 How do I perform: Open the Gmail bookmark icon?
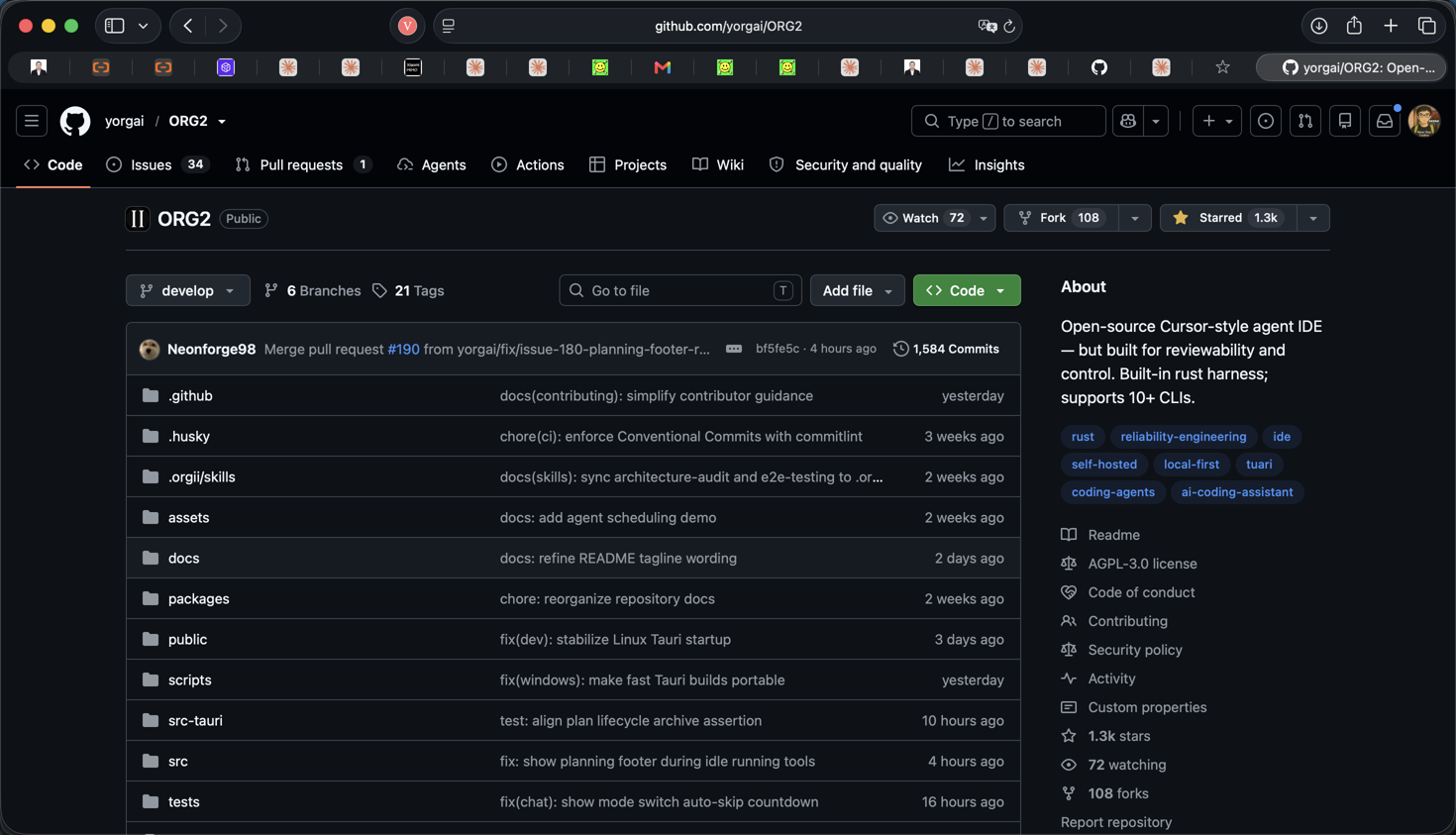tap(663, 67)
